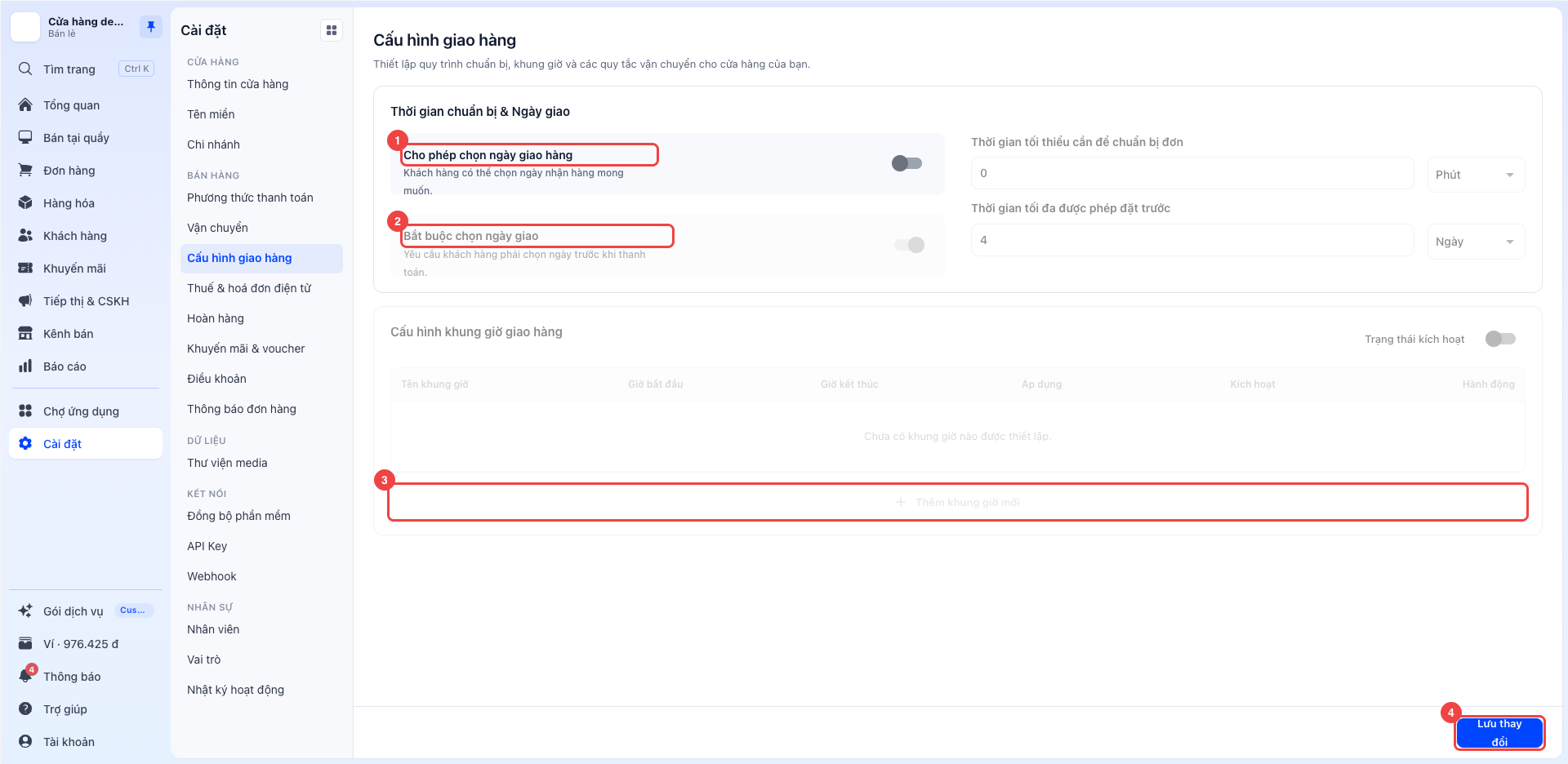Screen dimensions: 1568x764
Task: Toggle the Bắt buộc chọn ngày giao switch
Action: [x=910, y=245]
